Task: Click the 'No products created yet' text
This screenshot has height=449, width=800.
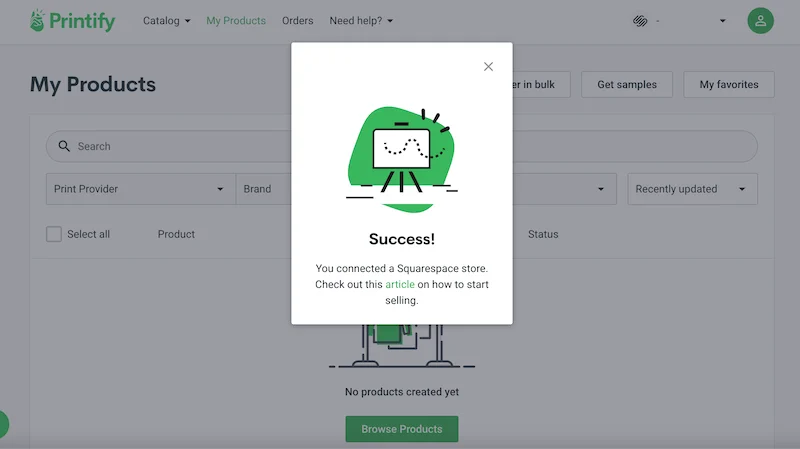Action: click(x=402, y=392)
